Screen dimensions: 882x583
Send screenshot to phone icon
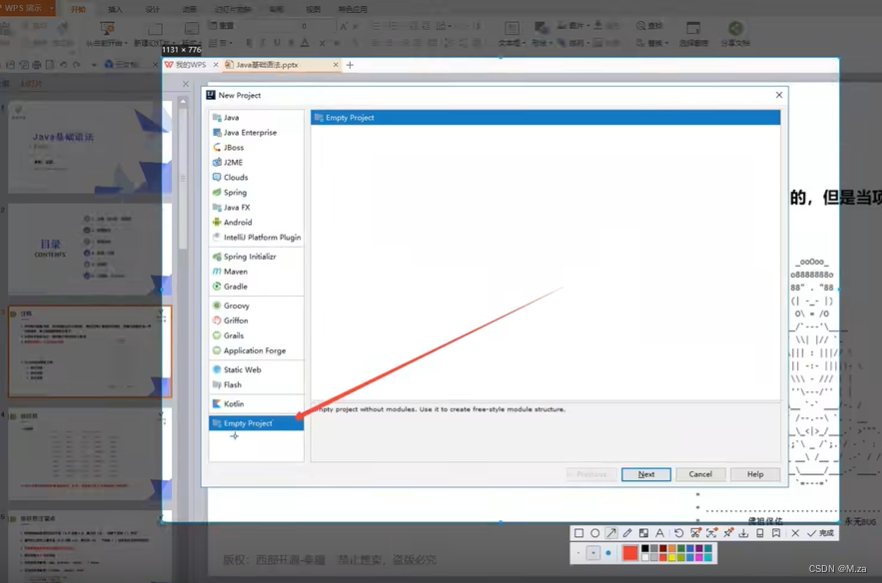[760, 533]
